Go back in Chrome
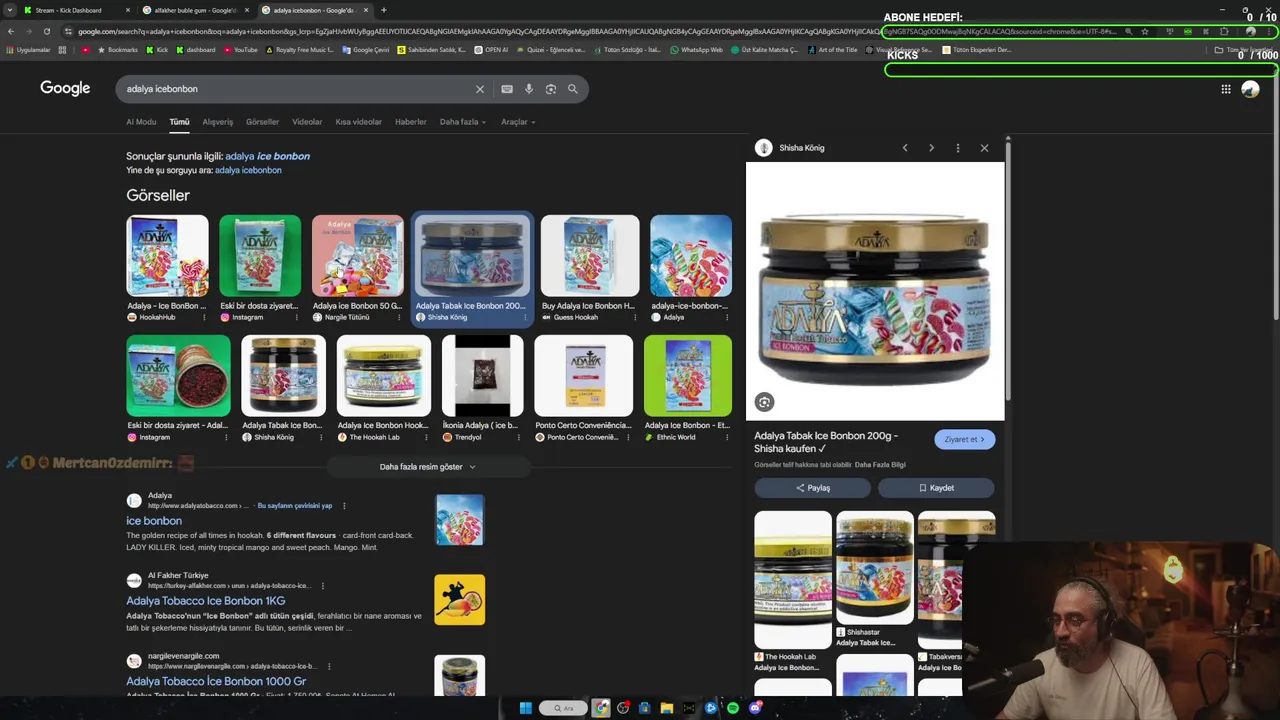This screenshot has width=1280, height=720. tap(11, 31)
